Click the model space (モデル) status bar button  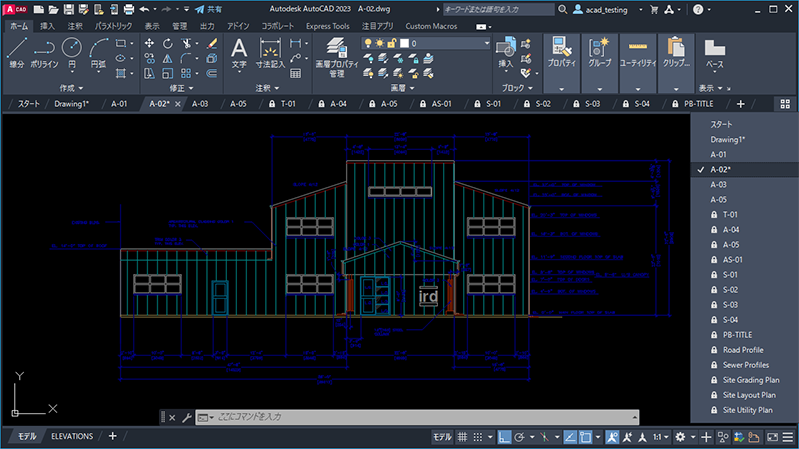point(442,437)
